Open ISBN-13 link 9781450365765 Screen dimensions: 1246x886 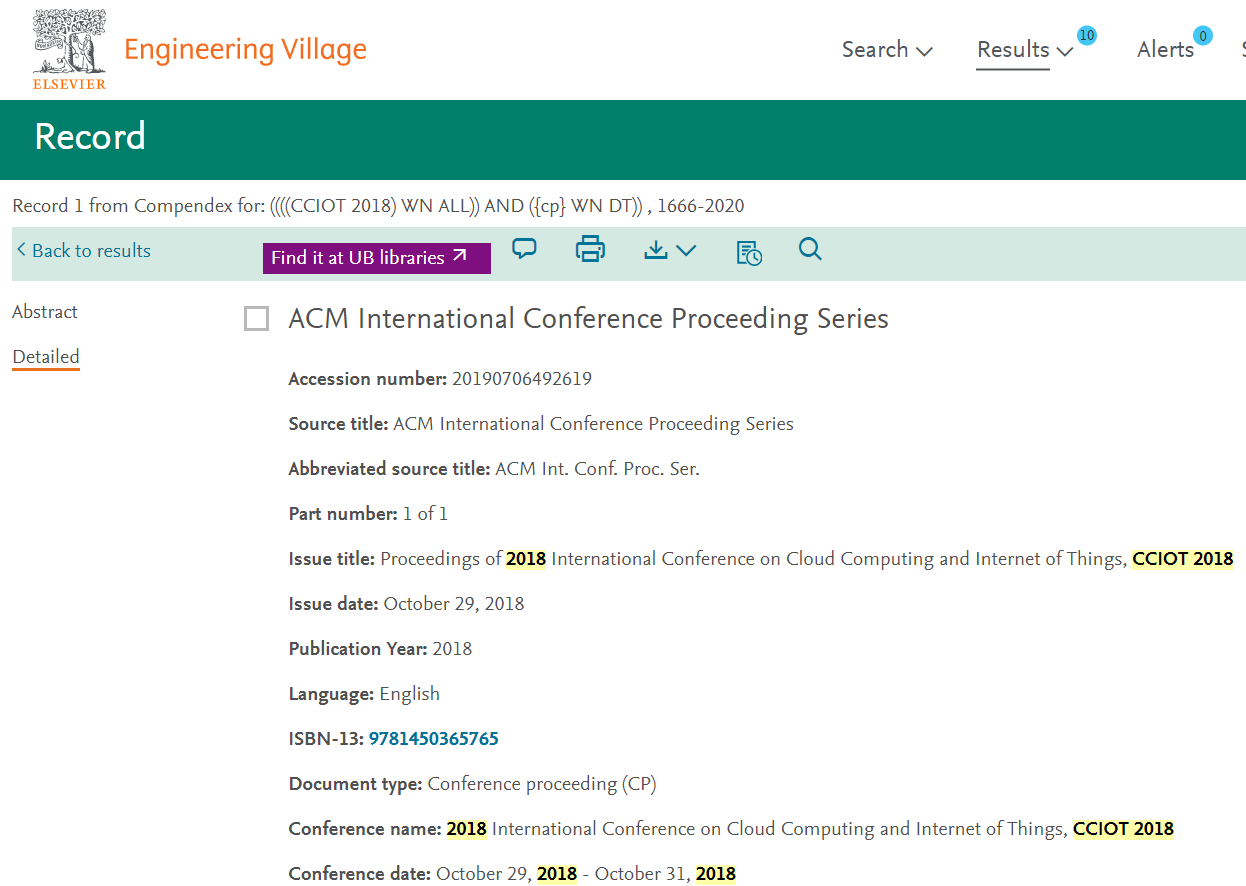[x=434, y=739]
